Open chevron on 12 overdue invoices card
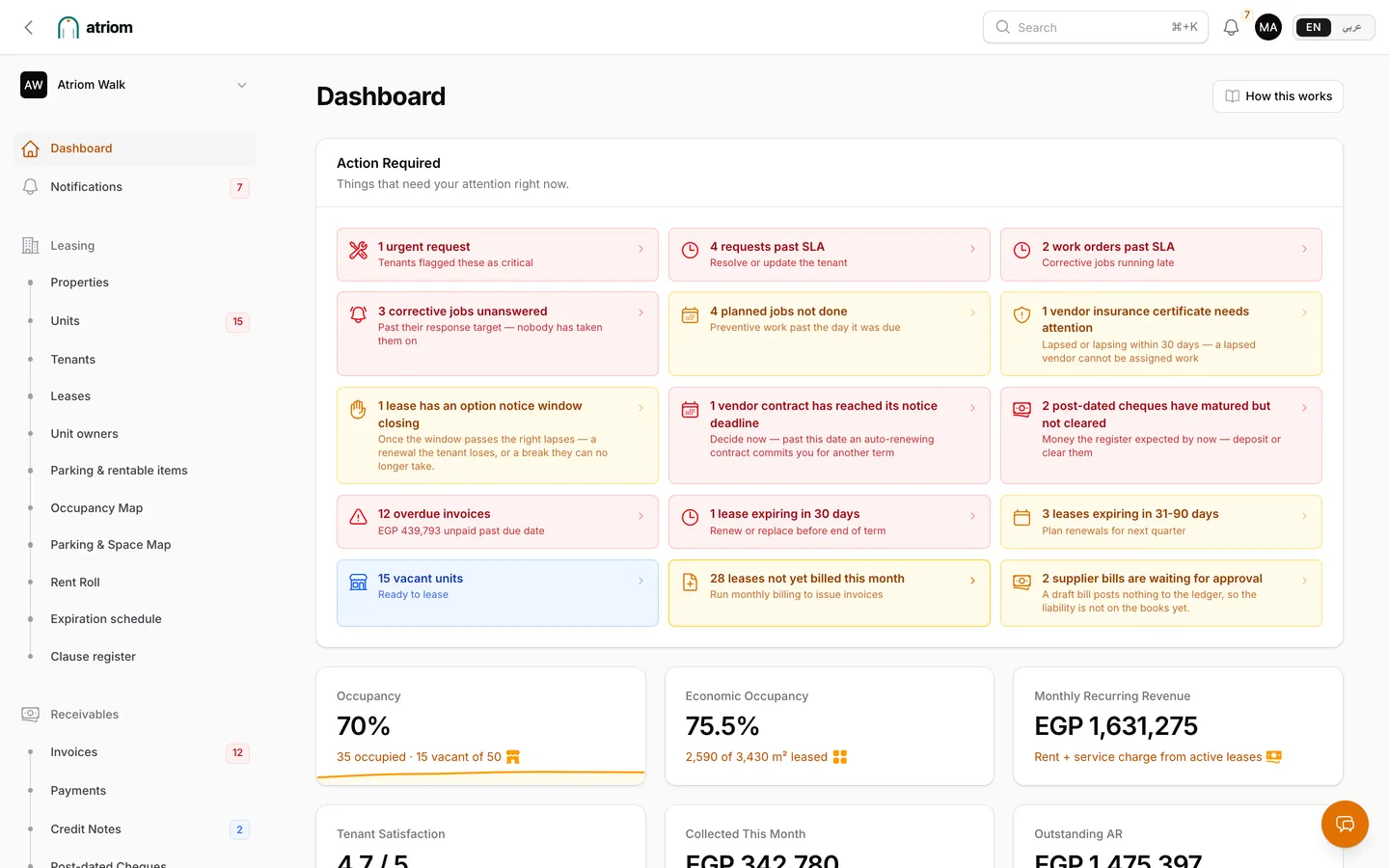The width and height of the screenshot is (1389, 868). pyautogui.click(x=640, y=516)
